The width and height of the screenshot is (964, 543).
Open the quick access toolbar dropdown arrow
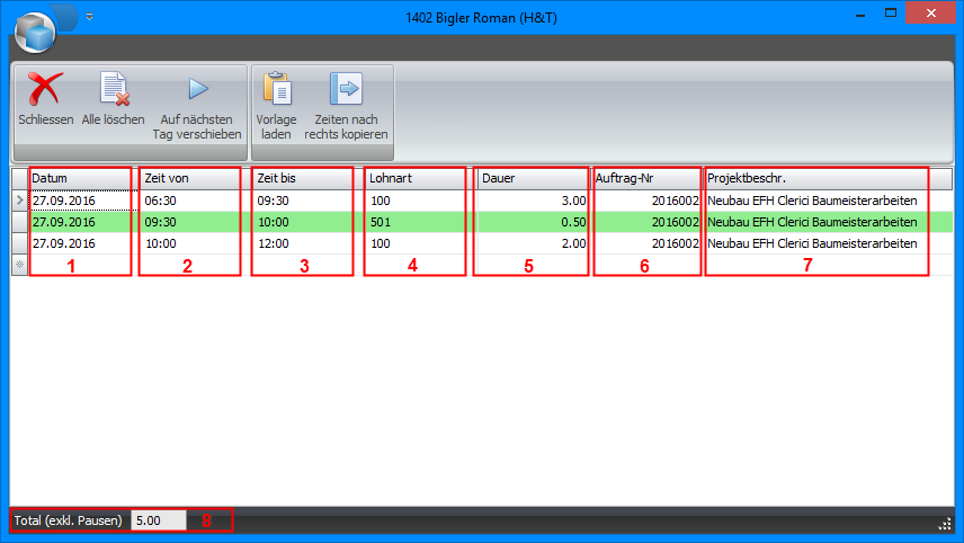point(90,17)
